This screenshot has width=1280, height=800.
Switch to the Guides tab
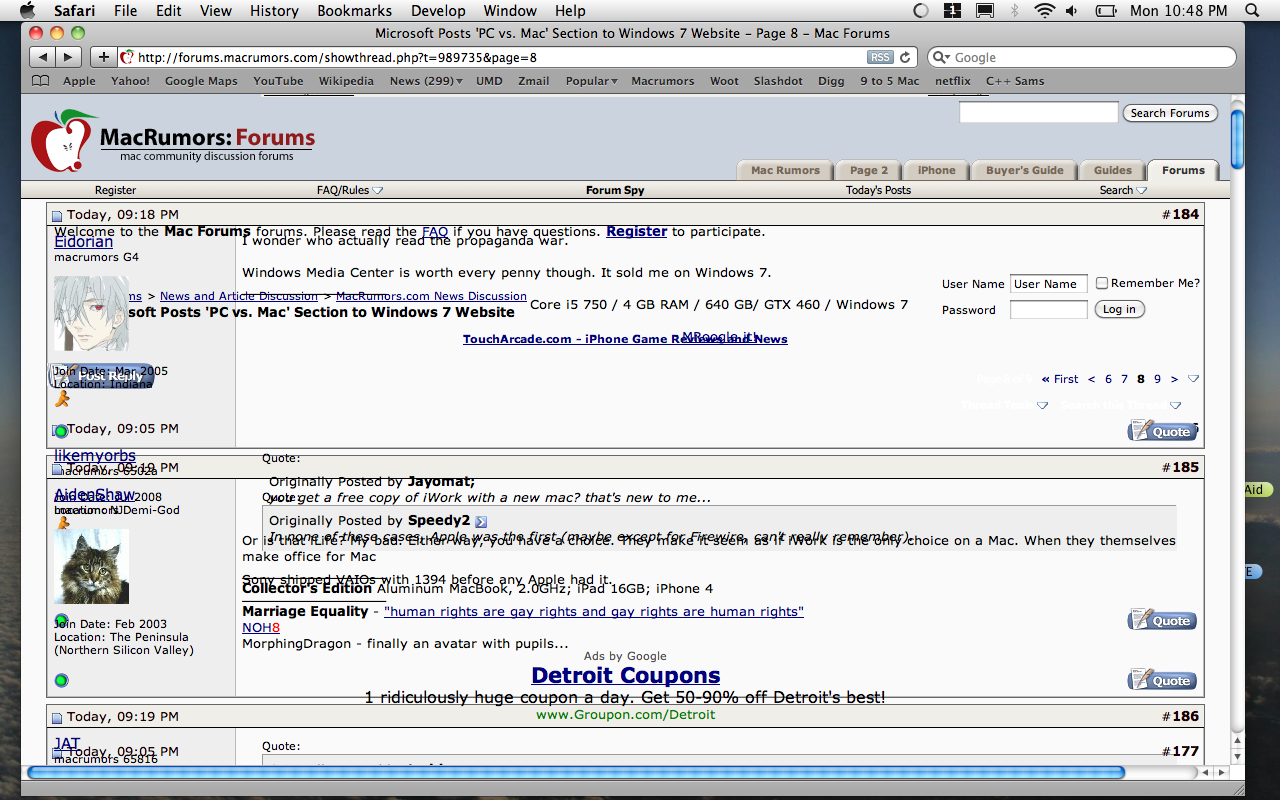click(1112, 170)
